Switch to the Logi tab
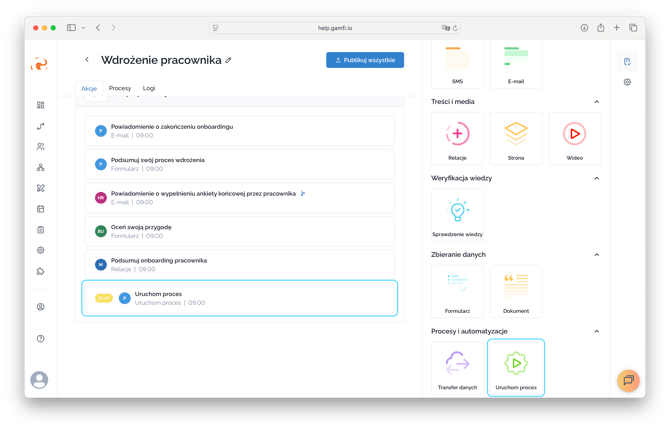The height and width of the screenshot is (430, 670). coord(149,88)
